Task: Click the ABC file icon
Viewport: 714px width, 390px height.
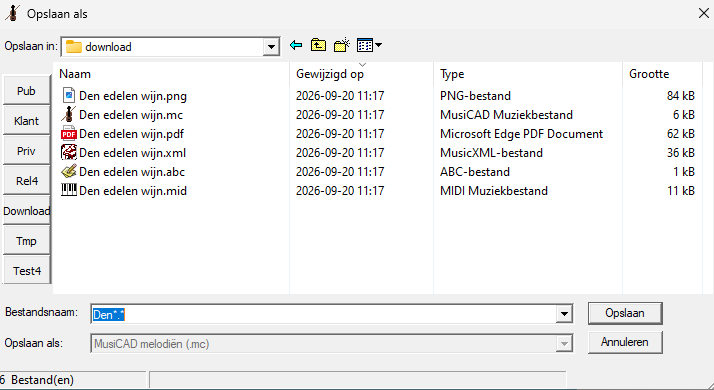Action: click(69, 172)
